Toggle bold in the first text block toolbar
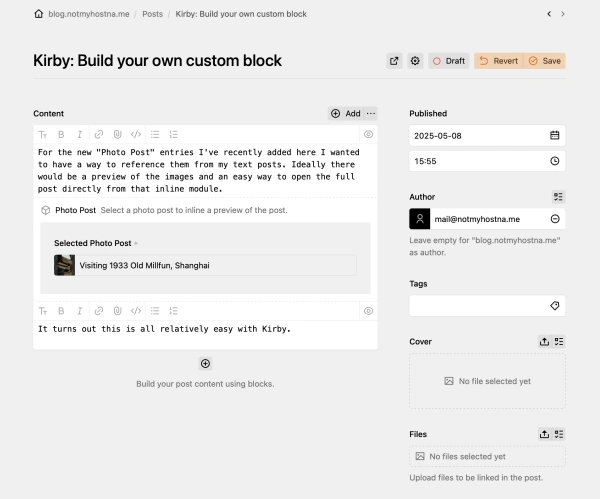The height and width of the screenshot is (499, 600). [x=61, y=133]
